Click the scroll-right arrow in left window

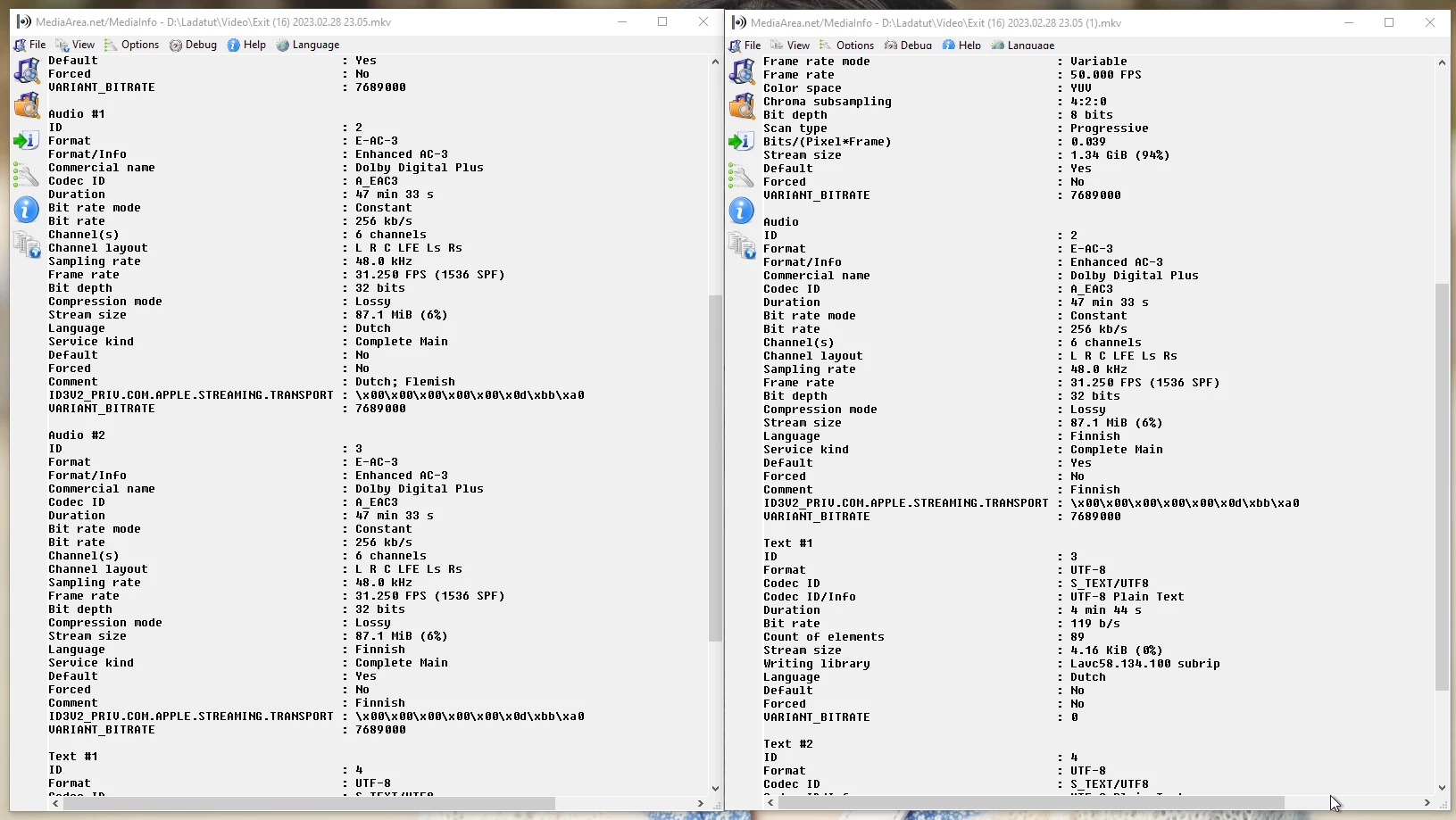coord(701,803)
